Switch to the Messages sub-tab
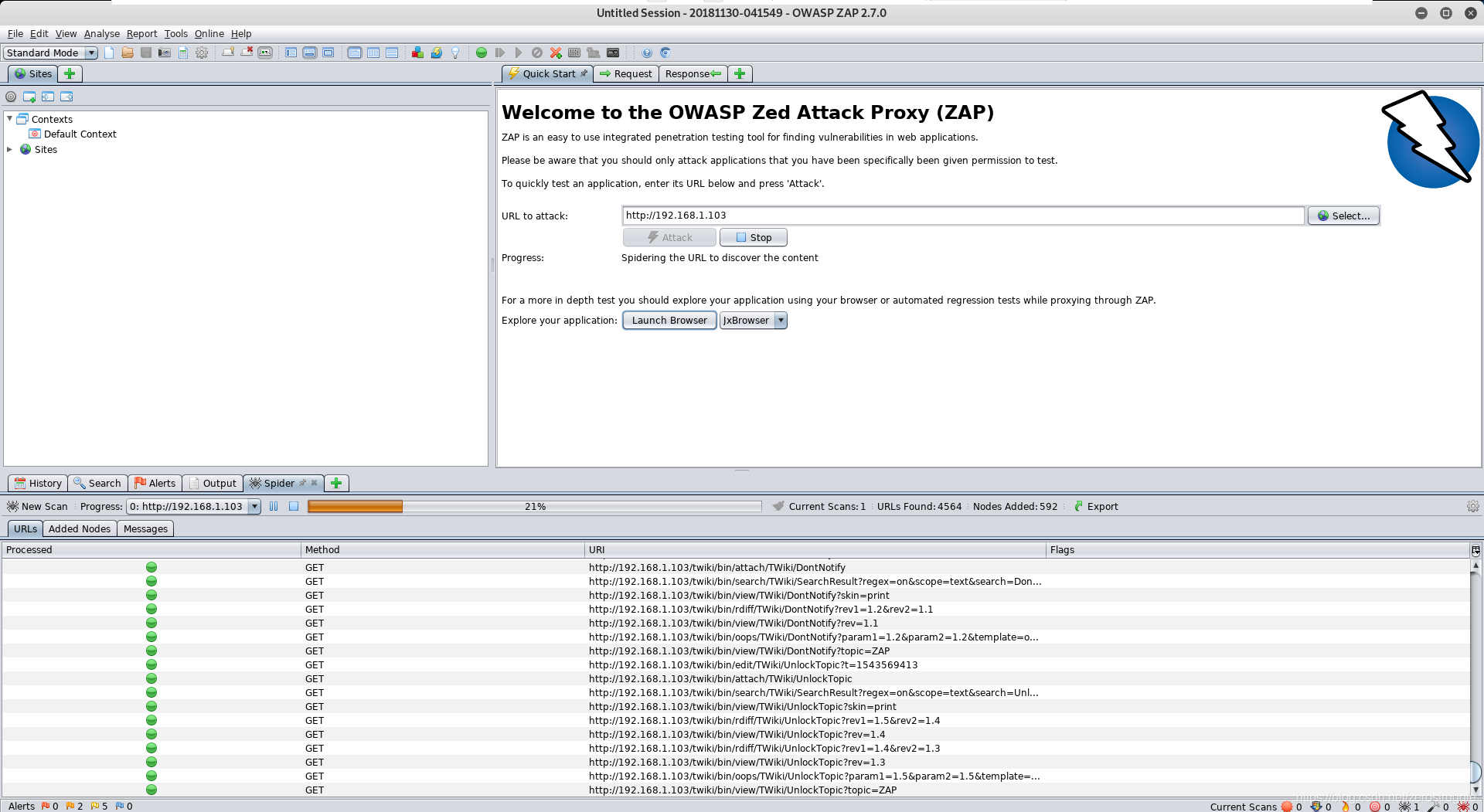The image size is (1484, 812). click(145, 528)
